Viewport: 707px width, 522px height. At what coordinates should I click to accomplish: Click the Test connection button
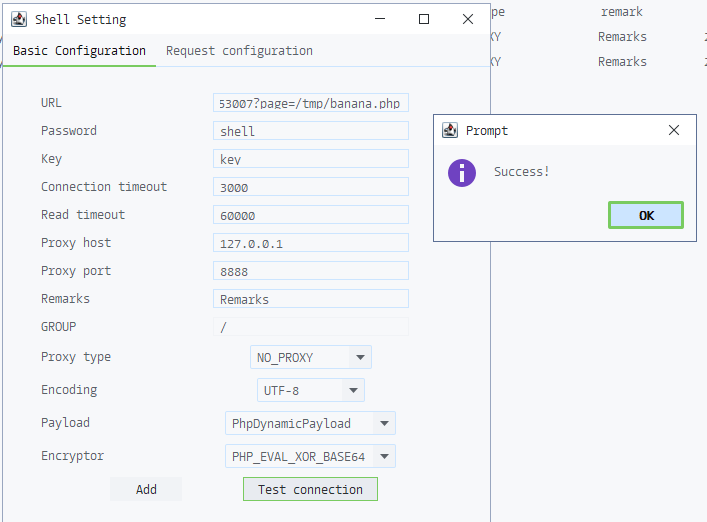point(310,489)
